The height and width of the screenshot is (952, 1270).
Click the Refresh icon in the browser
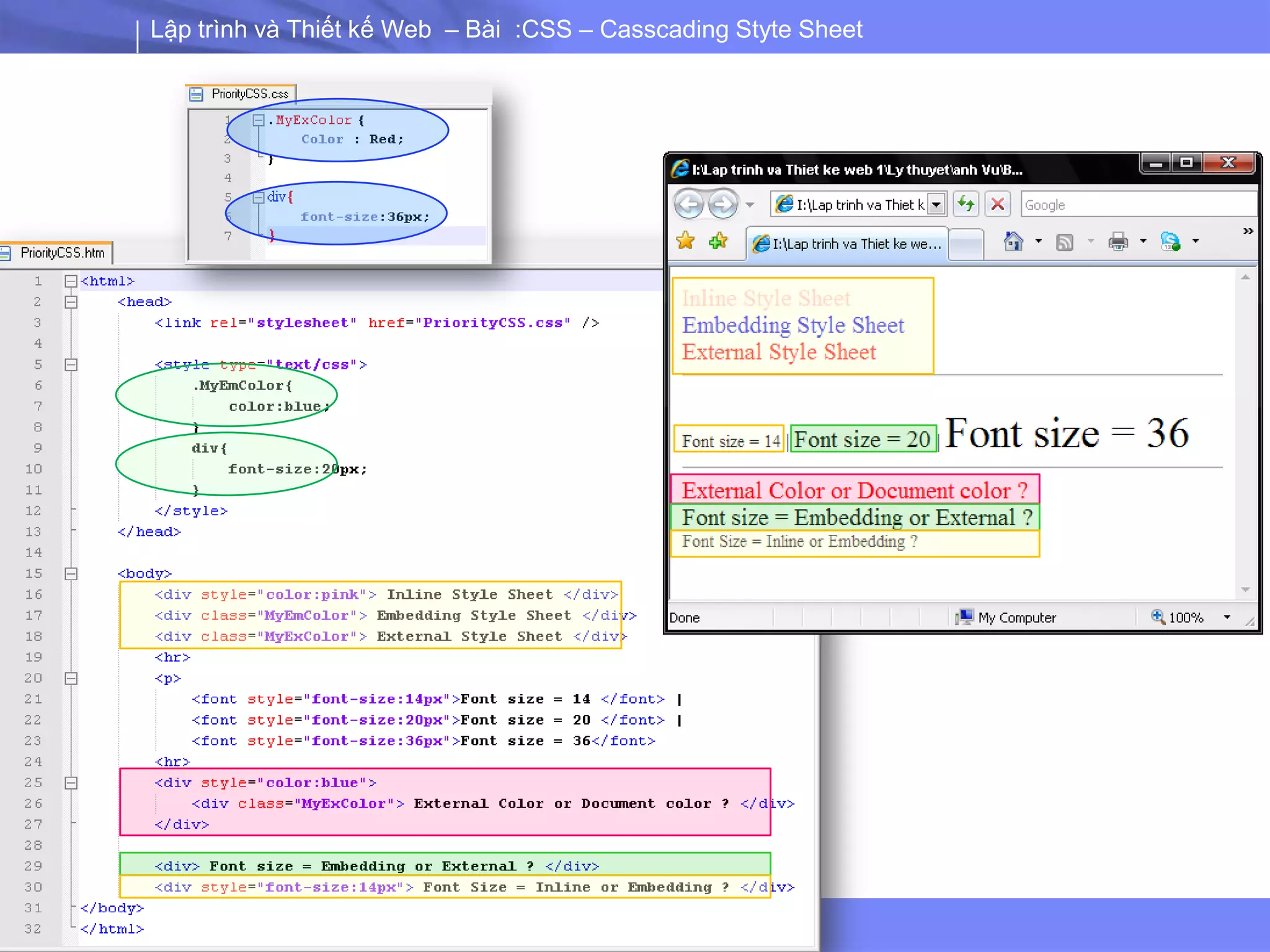coord(966,204)
